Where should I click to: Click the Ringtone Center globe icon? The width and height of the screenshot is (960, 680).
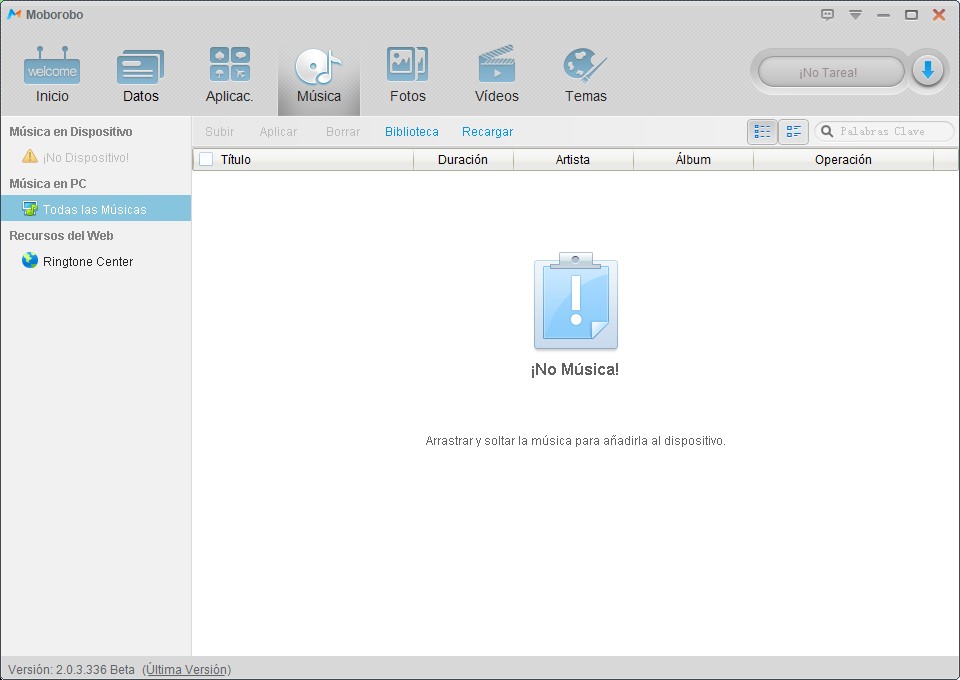(x=30, y=261)
